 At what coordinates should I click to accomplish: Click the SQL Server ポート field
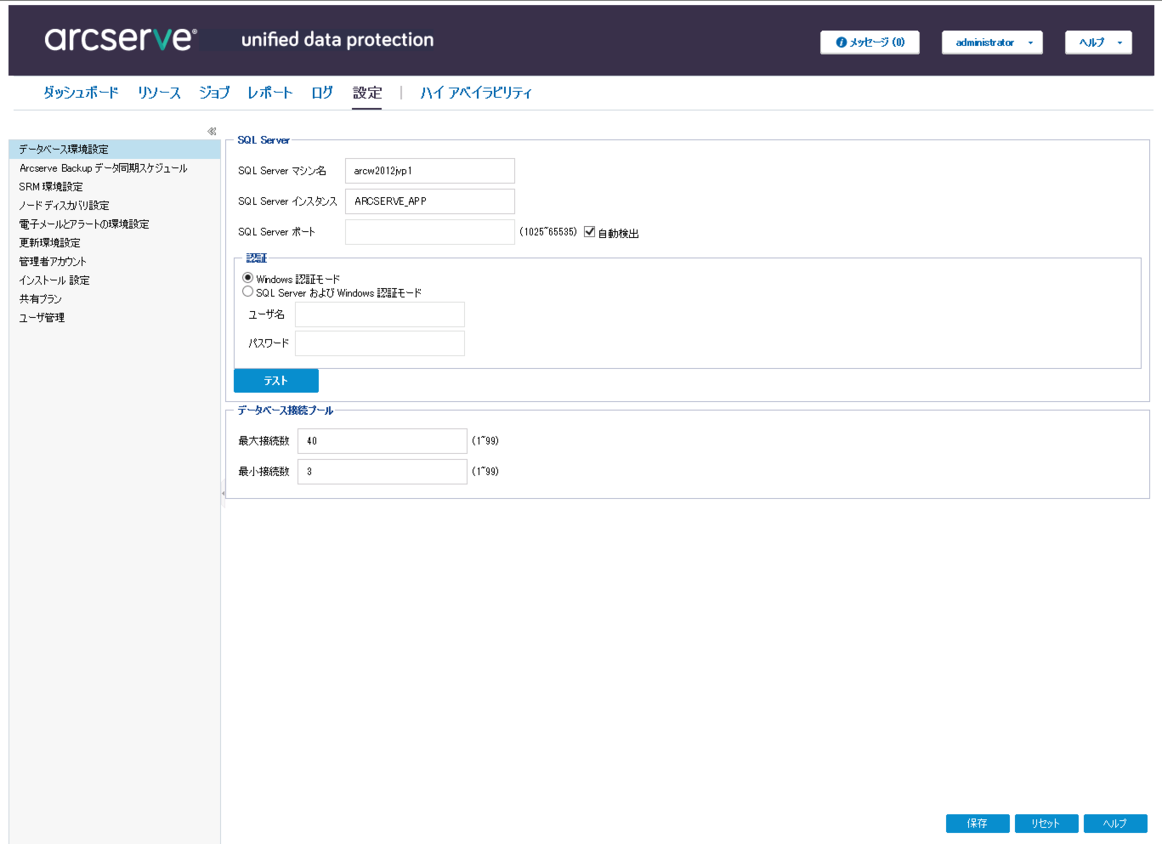pos(430,232)
